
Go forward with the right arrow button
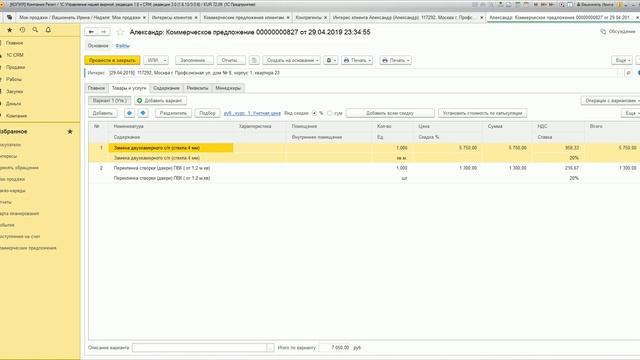coord(104,32)
